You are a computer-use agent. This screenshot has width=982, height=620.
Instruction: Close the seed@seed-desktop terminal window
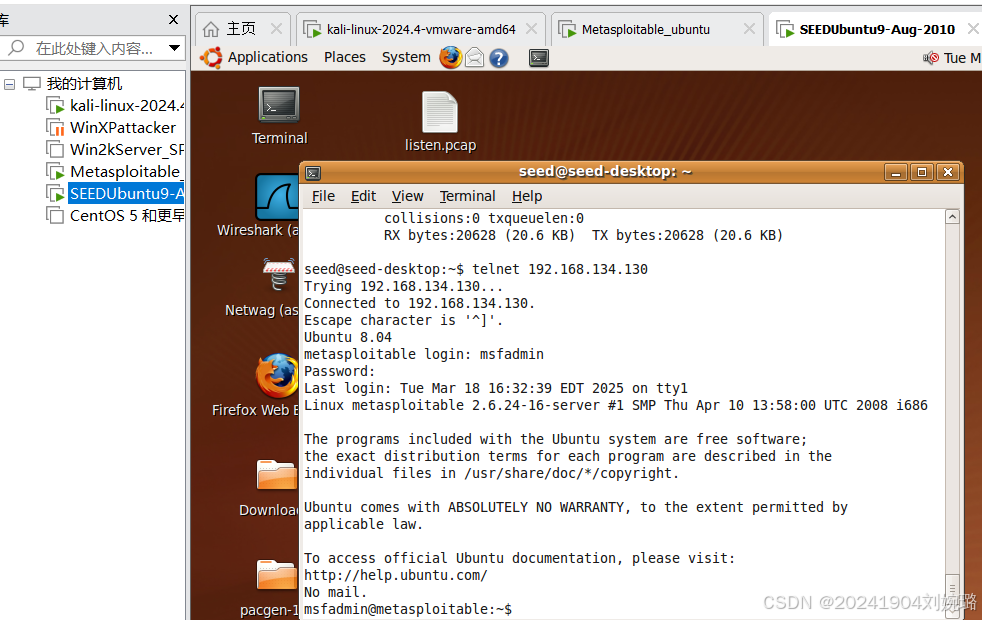pos(948,172)
